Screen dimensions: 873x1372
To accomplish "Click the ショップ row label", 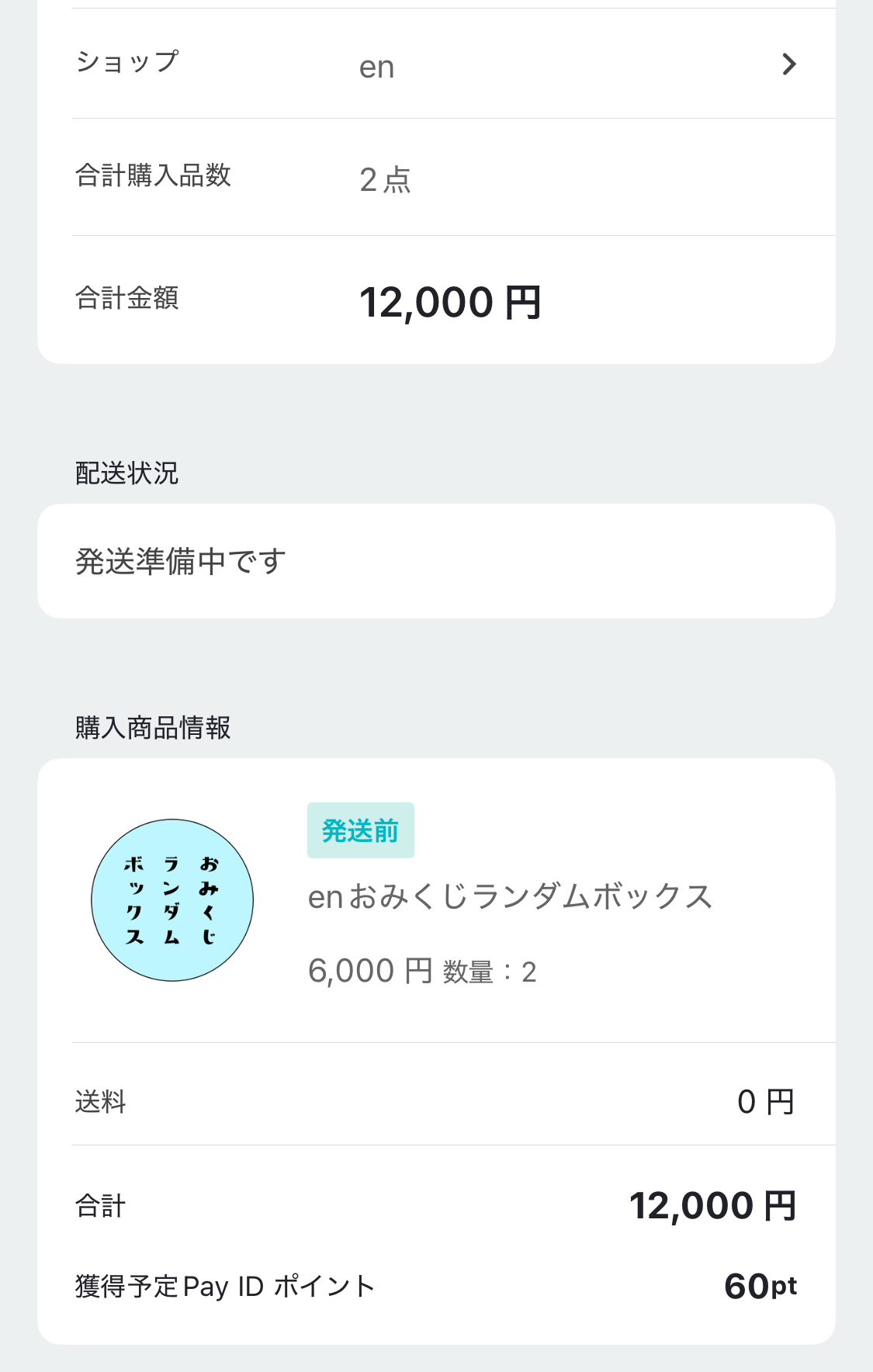I will click(127, 62).
